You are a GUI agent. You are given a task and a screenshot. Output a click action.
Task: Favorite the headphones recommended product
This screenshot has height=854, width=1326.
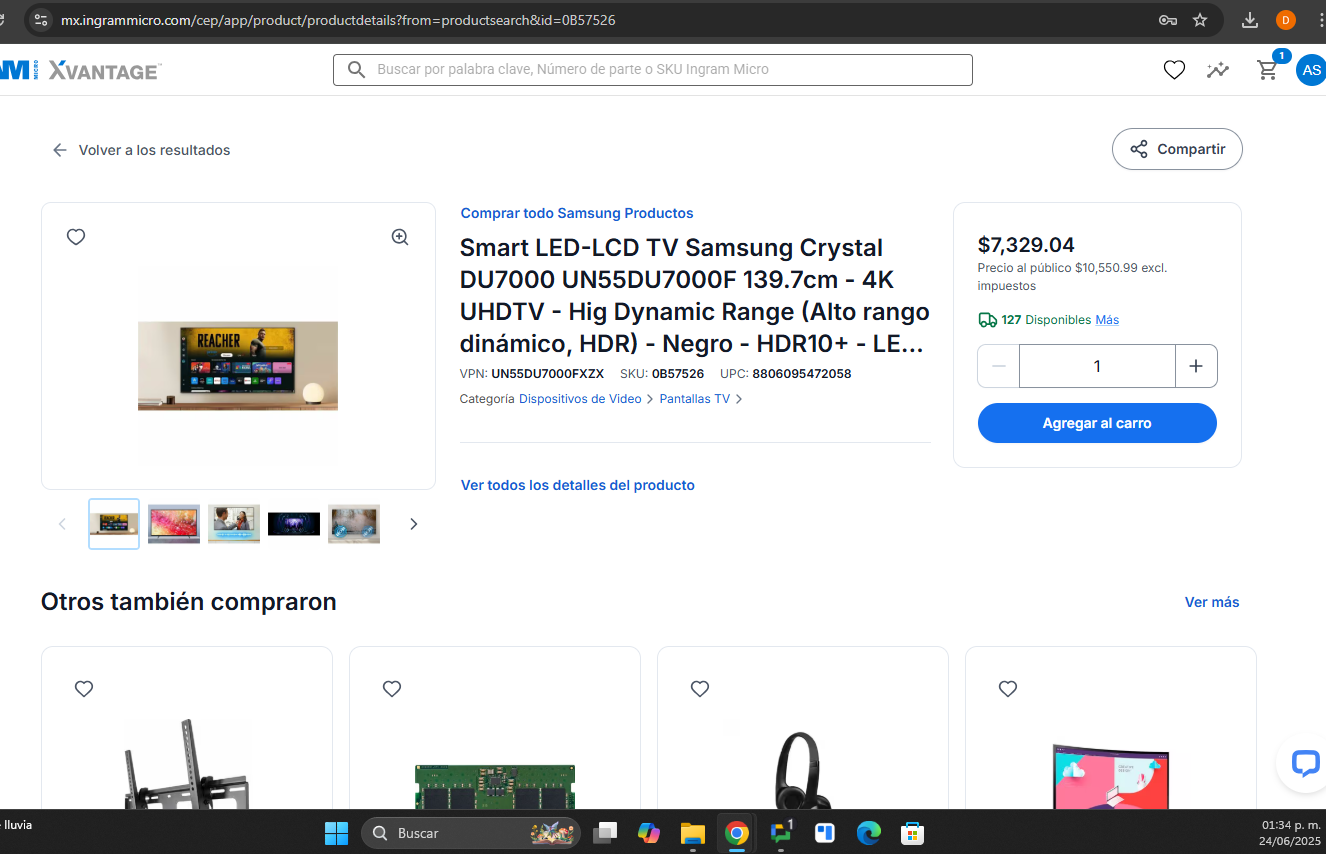[x=700, y=689]
